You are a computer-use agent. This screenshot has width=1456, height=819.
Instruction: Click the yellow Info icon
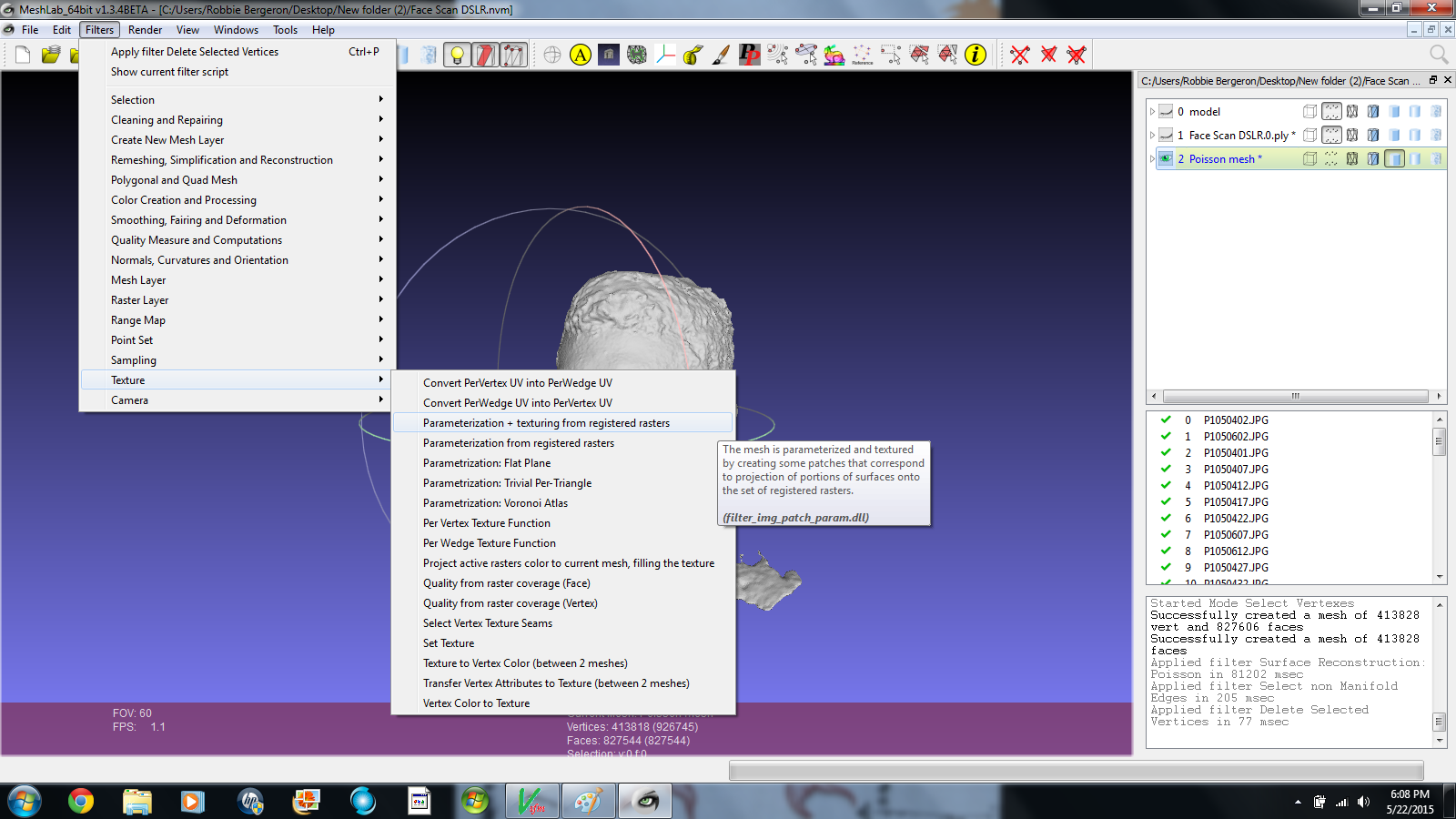pyautogui.click(x=976, y=56)
